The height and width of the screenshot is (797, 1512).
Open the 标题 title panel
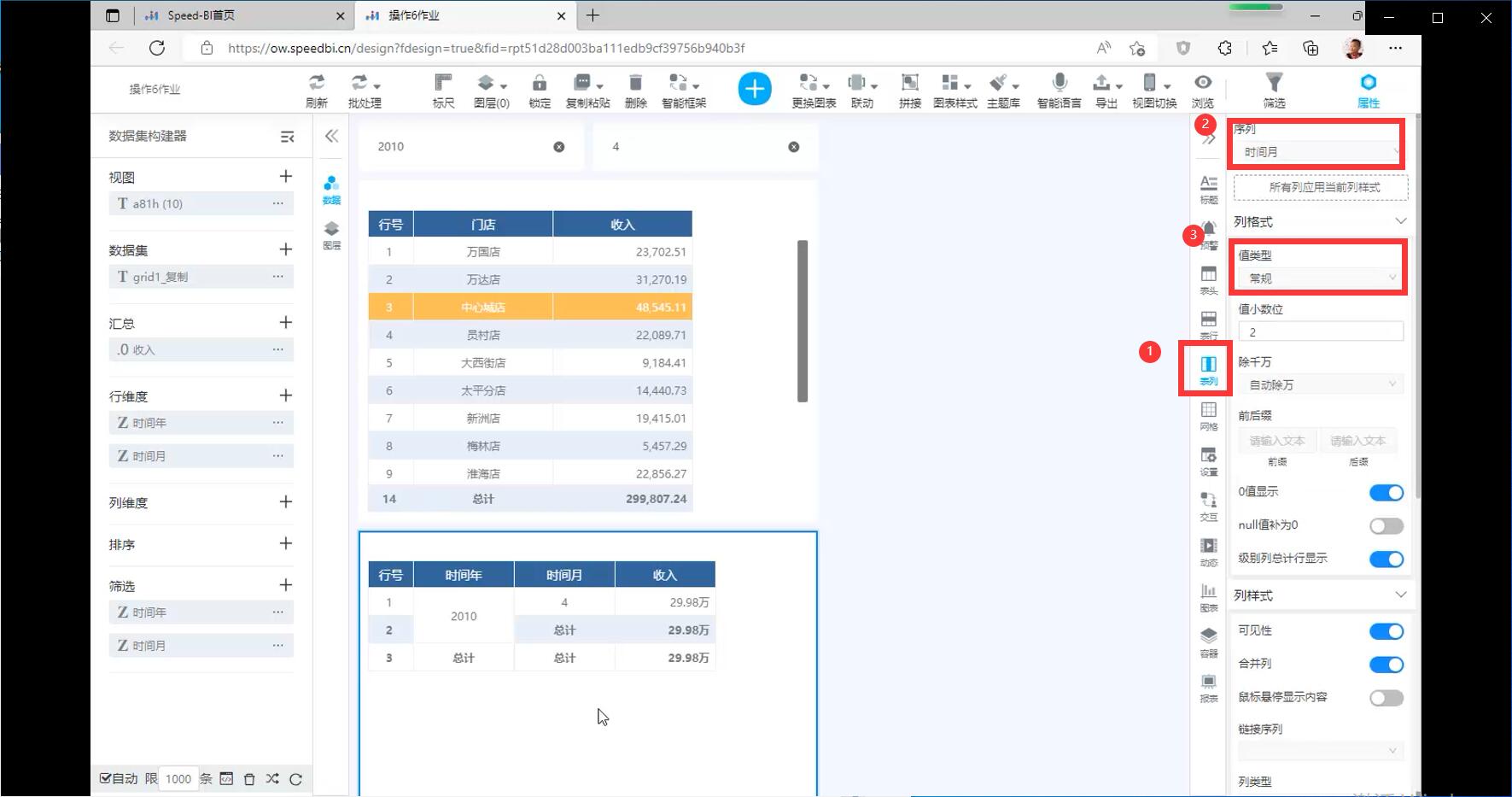coord(1209,189)
